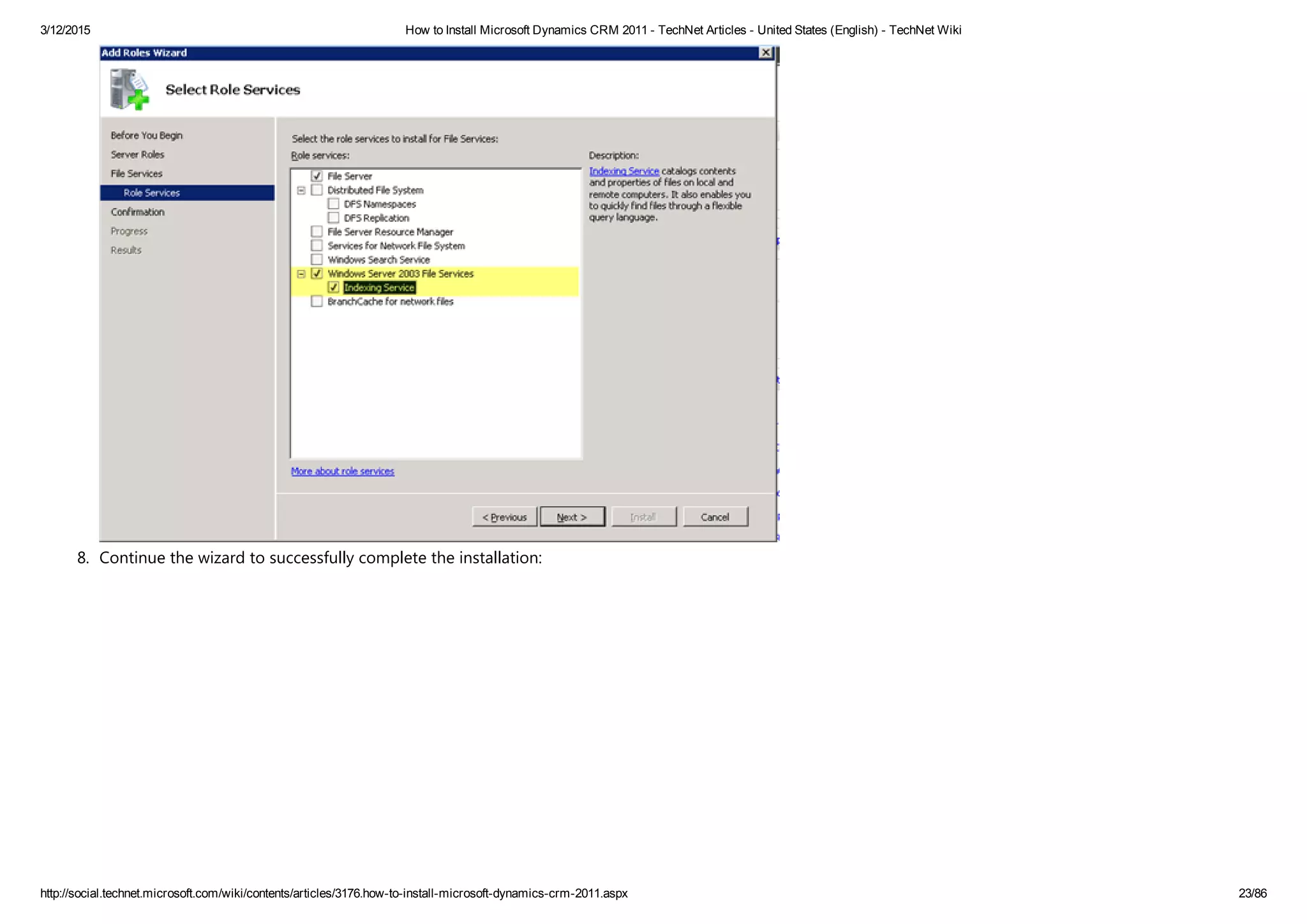Collapse Windows Server 2003 File Services node
Image resolution: width=1307 pixels, height=924 pixels.
pos(301,274)
